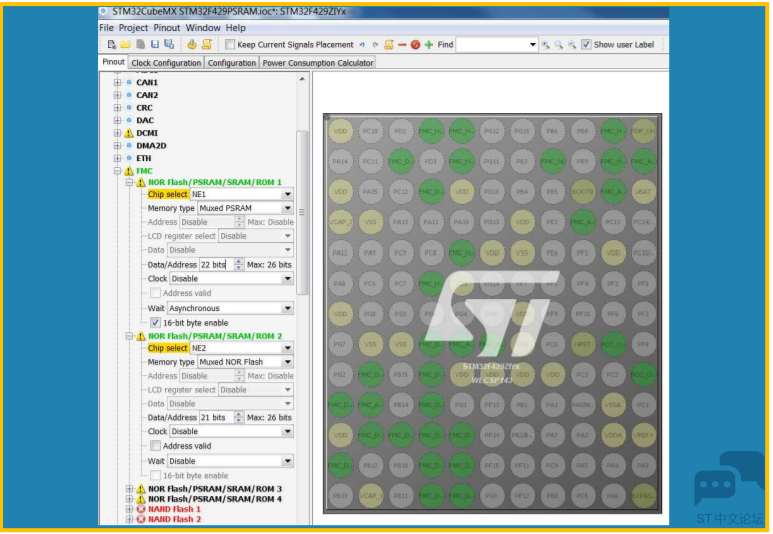Click the red minus toolbar icon
Screen dimensions: 773x534
402,45
